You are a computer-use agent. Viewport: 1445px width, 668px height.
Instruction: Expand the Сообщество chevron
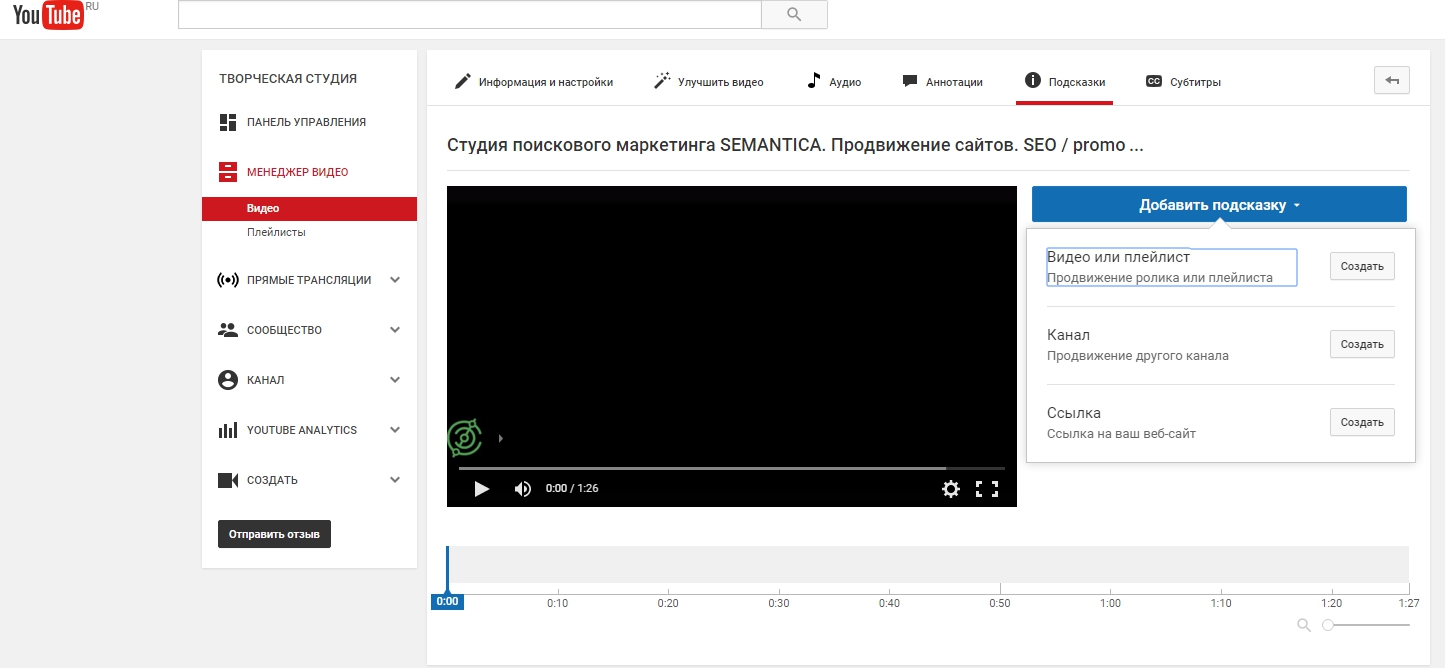pos(395,330)
